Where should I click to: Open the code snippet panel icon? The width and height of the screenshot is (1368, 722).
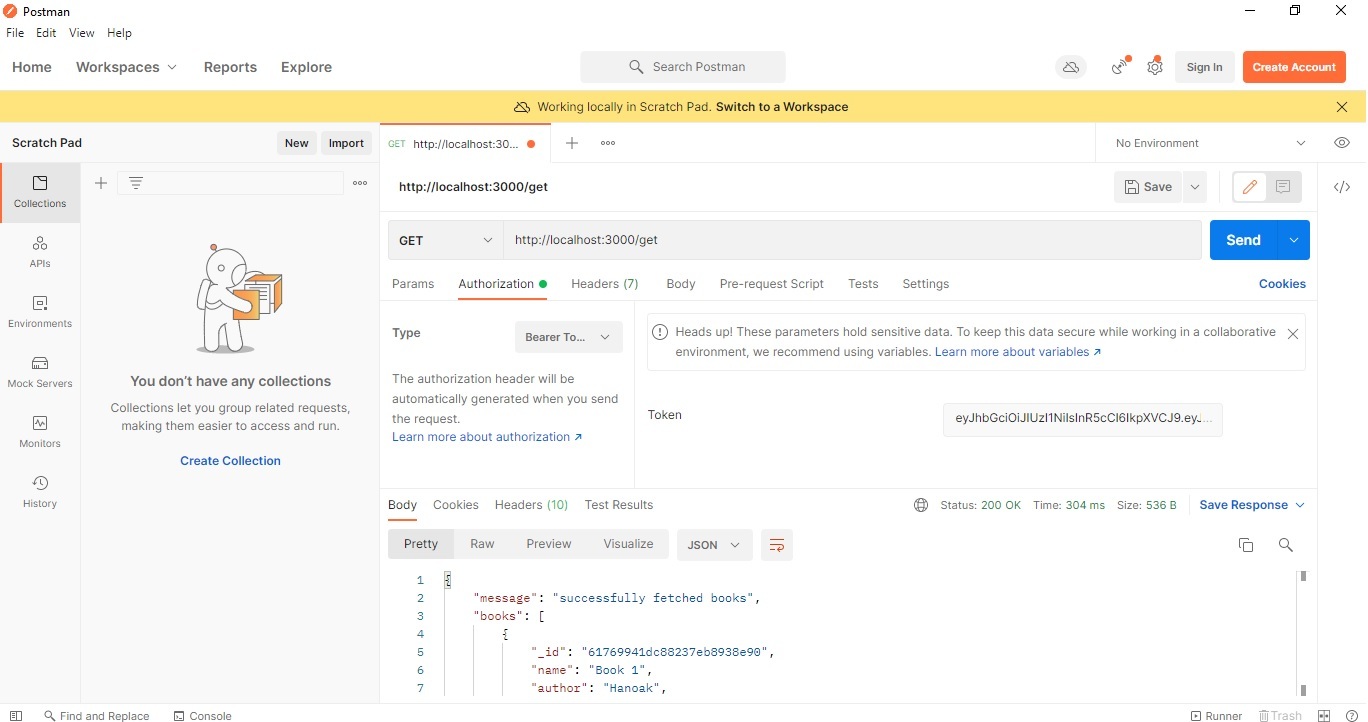pos(1342,187)
